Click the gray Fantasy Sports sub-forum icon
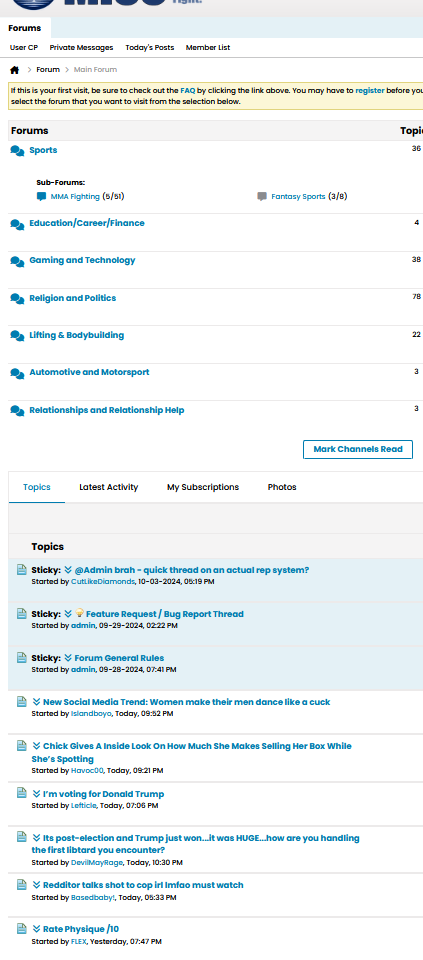Screen dimensions: 423x960 (x=262, y=197)
